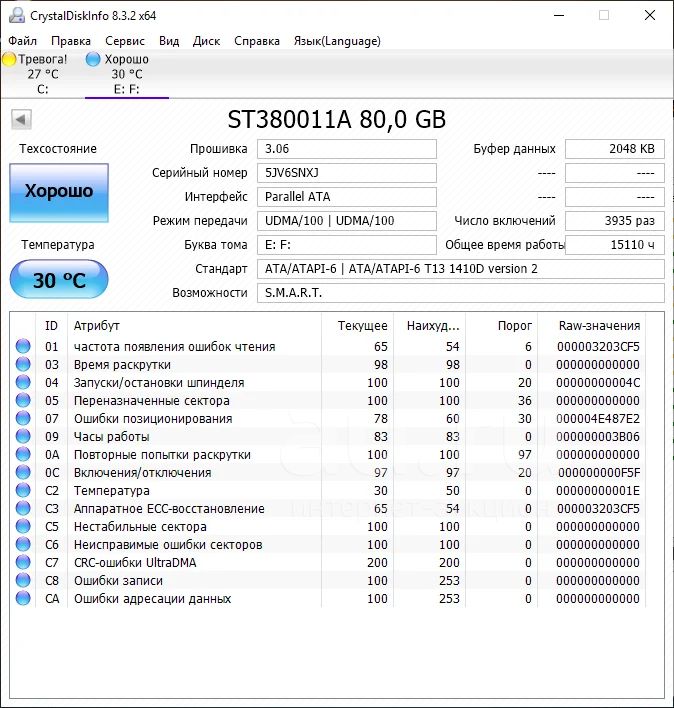Click the Буква тома field E: F:
The width and height of the screenshot is (674, 708).
click(347, 245)
